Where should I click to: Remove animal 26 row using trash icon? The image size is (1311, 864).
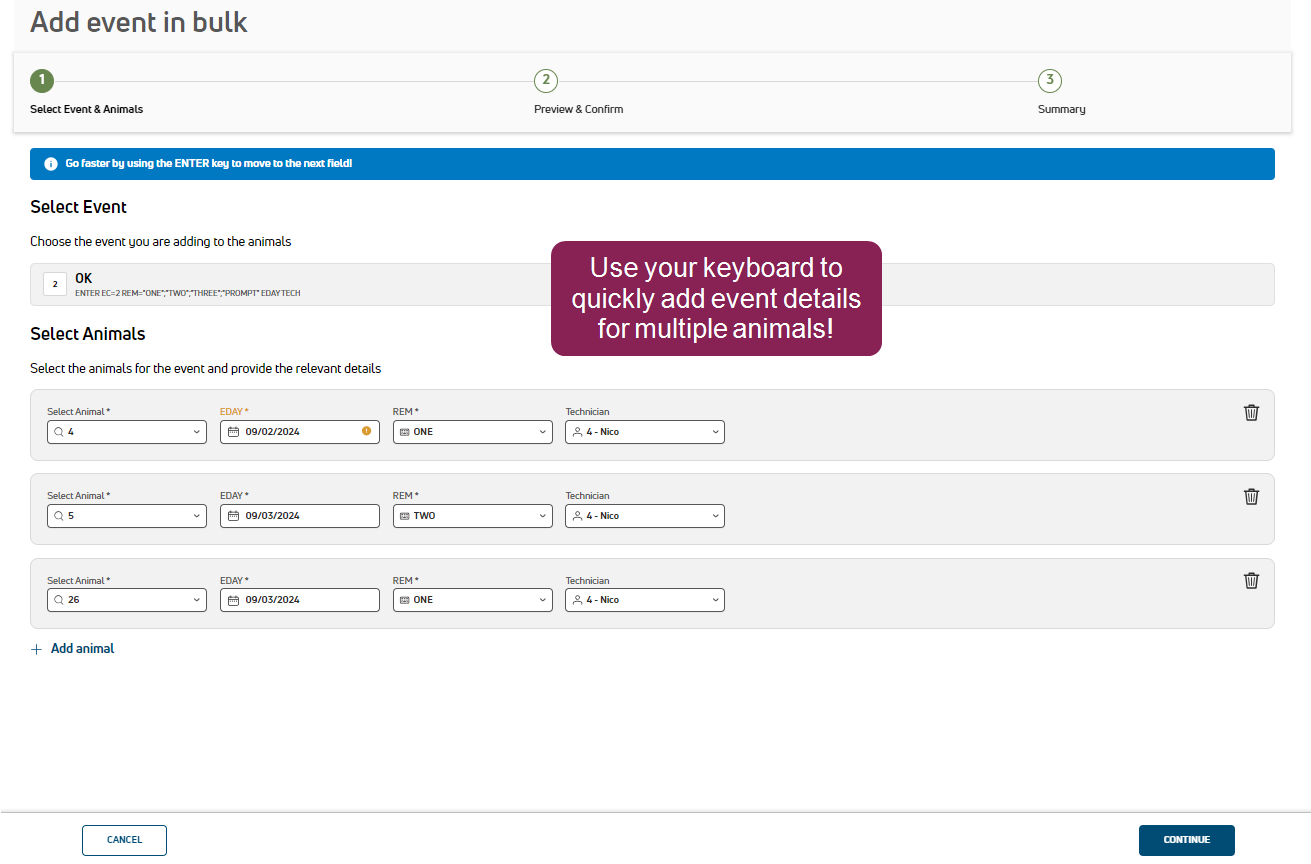1251,581
